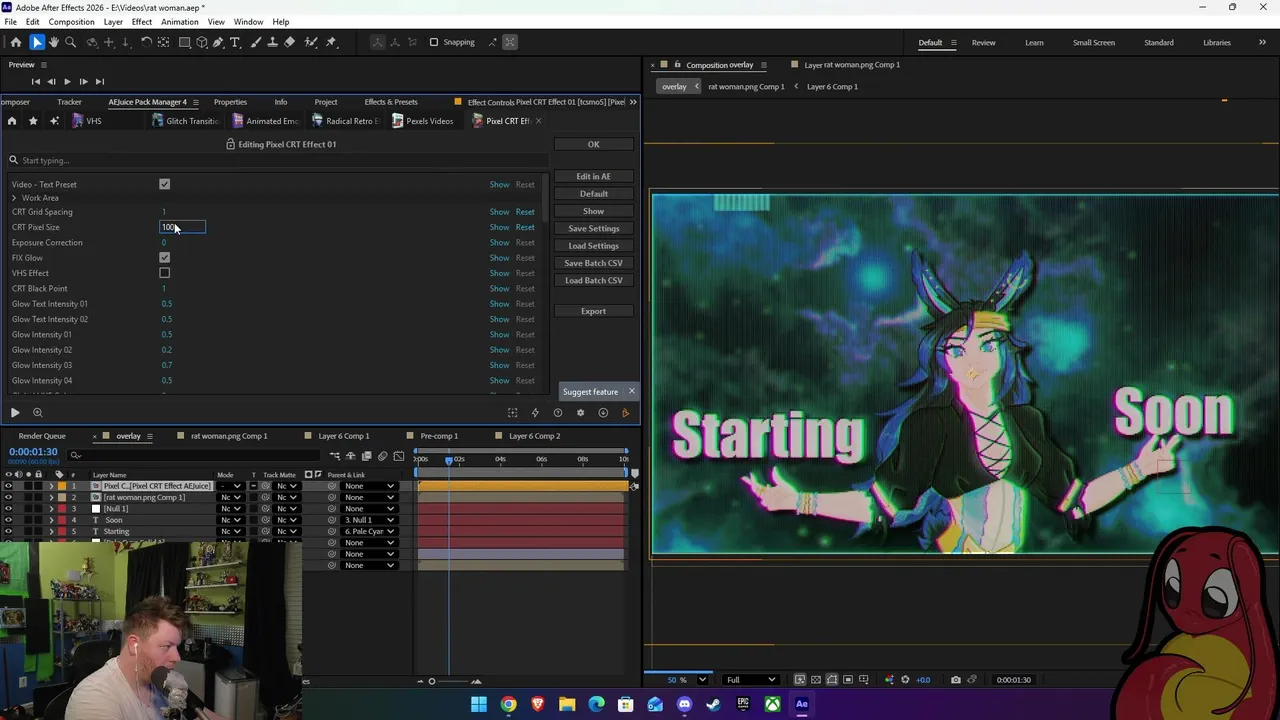Switch to Render Queue tab
This screenshot has width=1280, height=720.
tap(42, 436)
